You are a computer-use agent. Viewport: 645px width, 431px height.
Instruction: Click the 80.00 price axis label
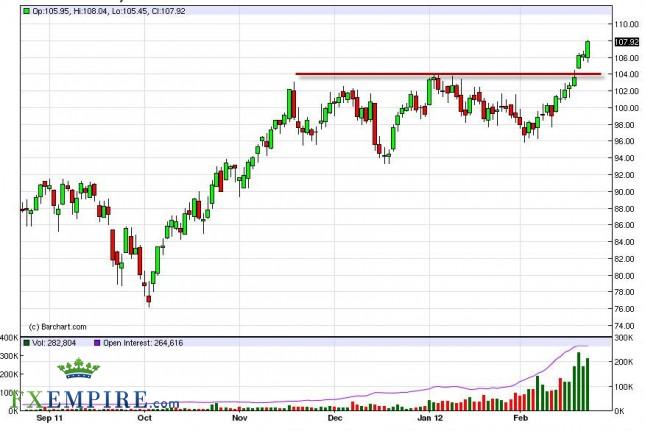click(x=626, y=276)
